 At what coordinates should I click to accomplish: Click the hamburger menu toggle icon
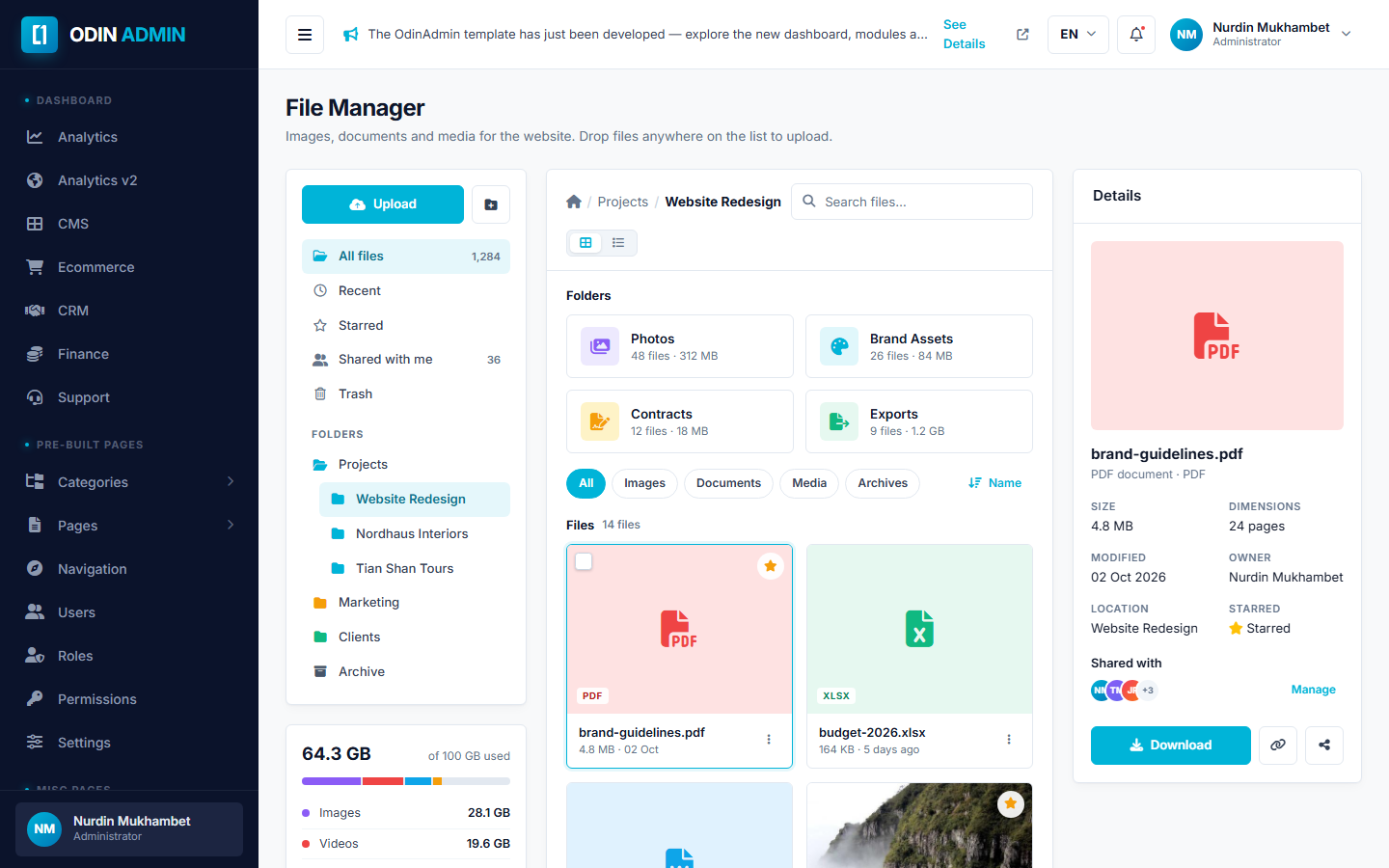click(305, 35)
